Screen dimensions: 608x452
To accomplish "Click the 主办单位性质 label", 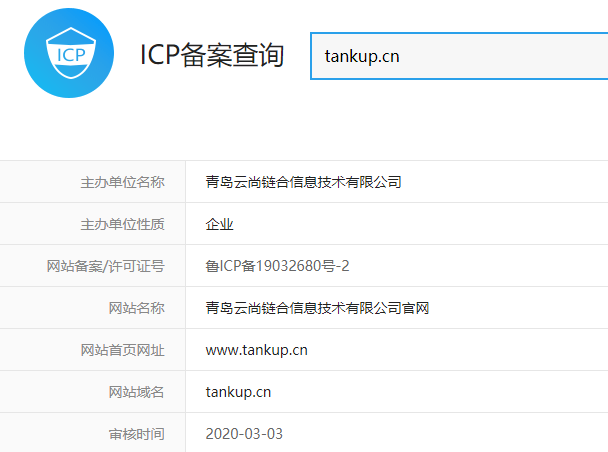I will point(123,224).
